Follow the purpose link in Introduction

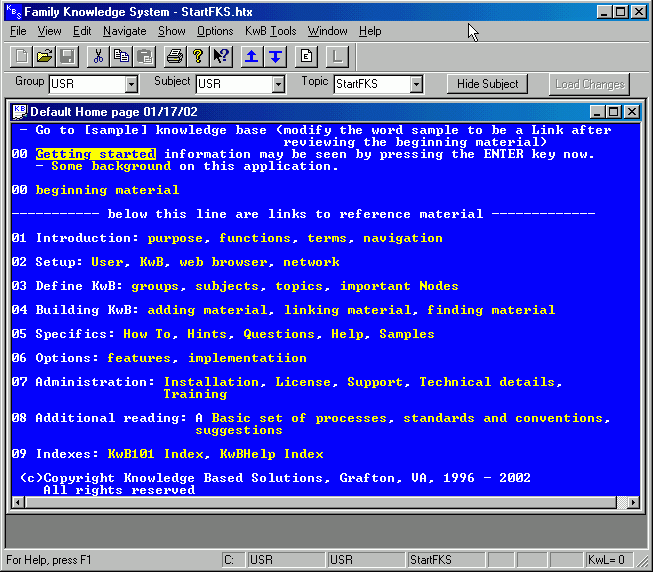click(x=175, y=238)
